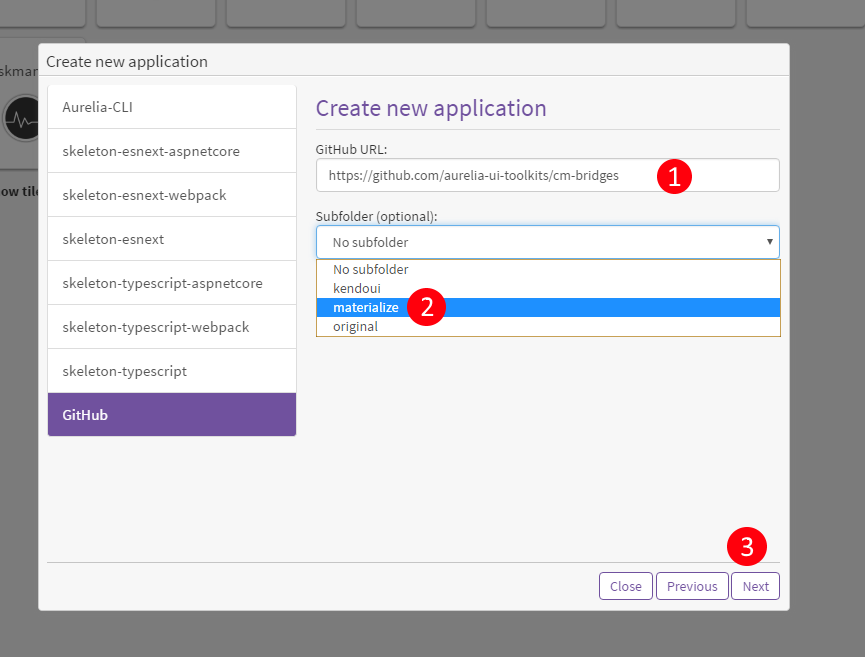The width and height of the screenshot is (865, 657).
Task: Click the red step 2 marker
Action: (427, 307)
